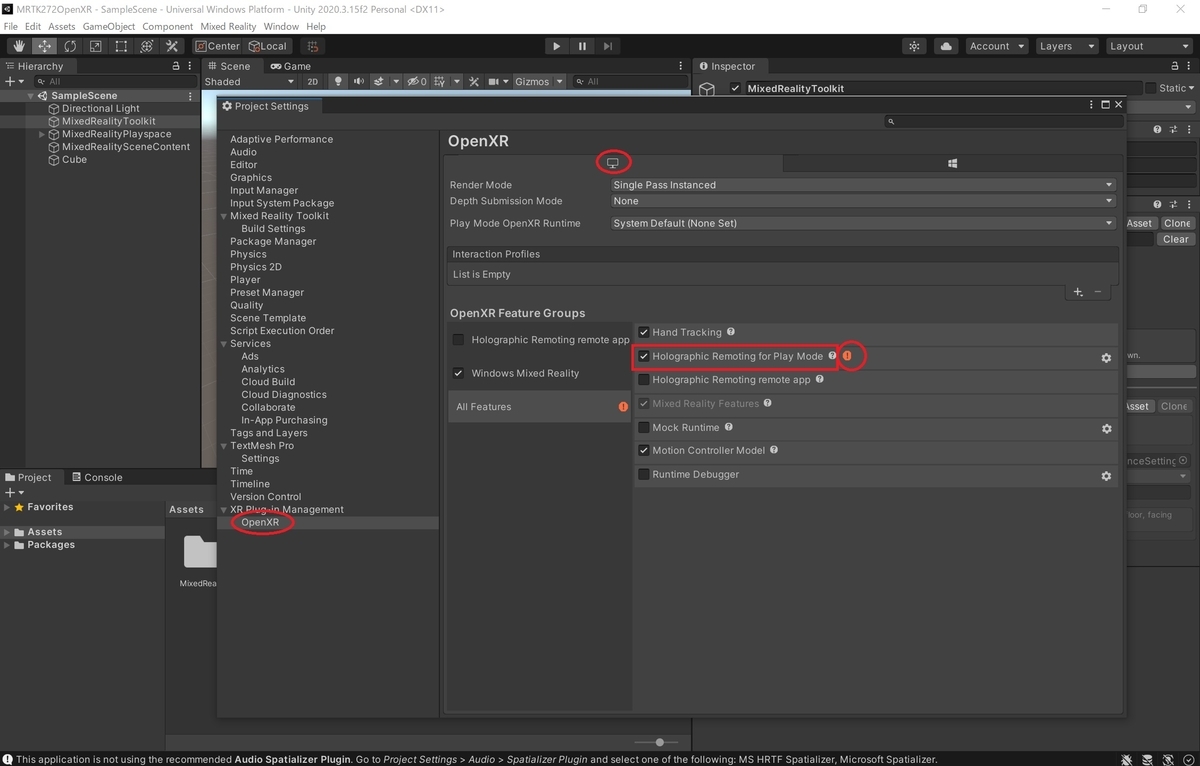Pause Play mode
Image resolution: width=1200 pixels, height=766 pixels.
(582, 46)
